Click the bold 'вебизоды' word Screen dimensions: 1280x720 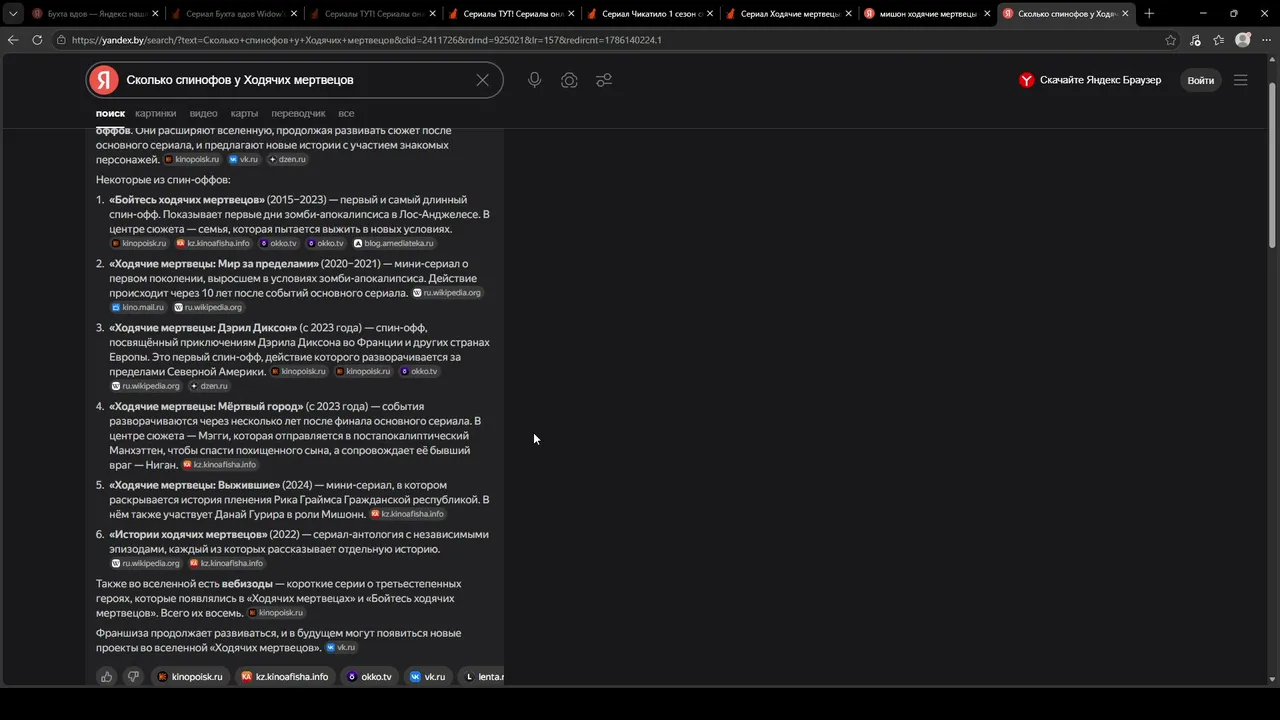click(x=247, y=584)
